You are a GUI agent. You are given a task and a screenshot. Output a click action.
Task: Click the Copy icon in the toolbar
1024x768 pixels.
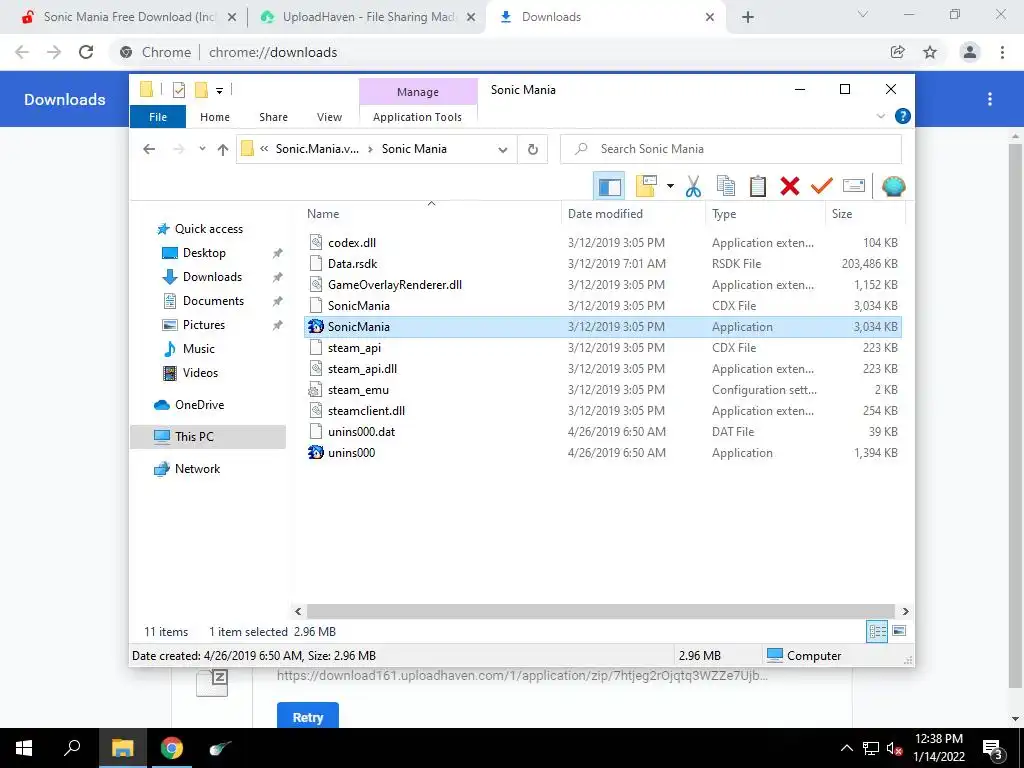726,186
